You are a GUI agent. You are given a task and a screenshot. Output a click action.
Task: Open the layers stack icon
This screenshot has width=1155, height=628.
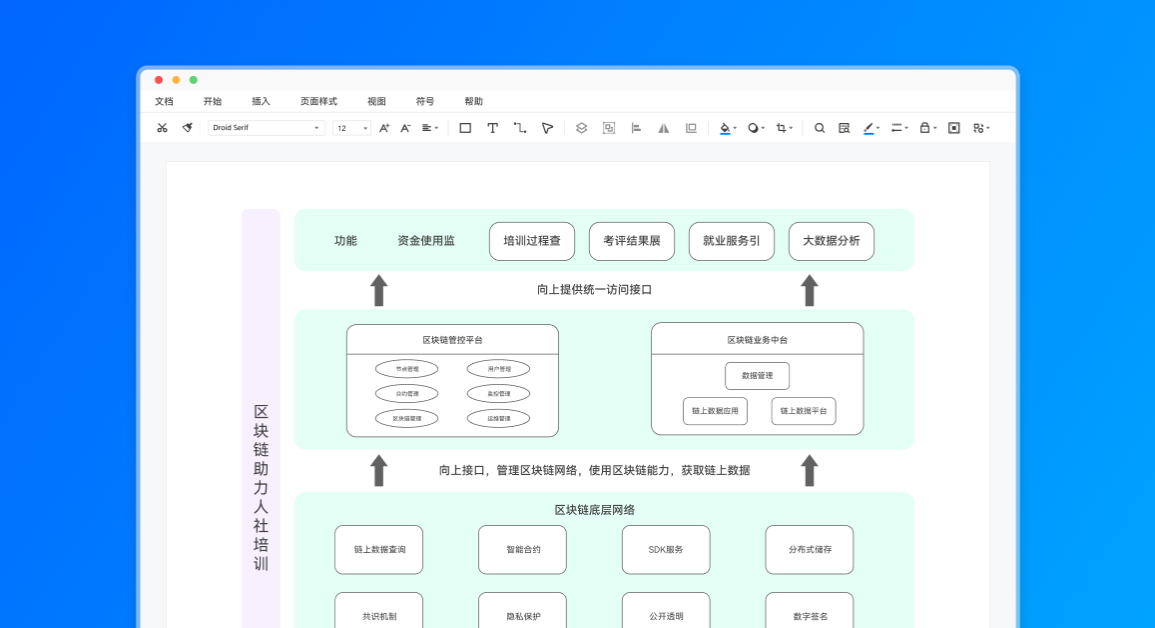[x=581, y=128]
